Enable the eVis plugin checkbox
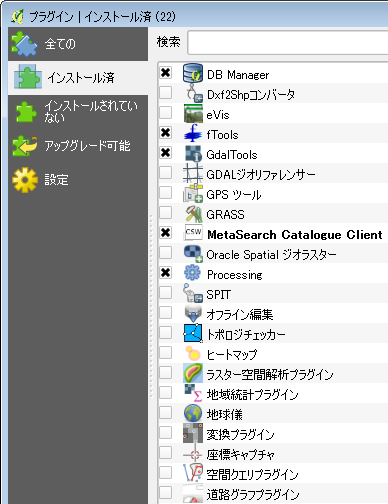The height and width of the screenshot is (504, 388). (165, 113)
